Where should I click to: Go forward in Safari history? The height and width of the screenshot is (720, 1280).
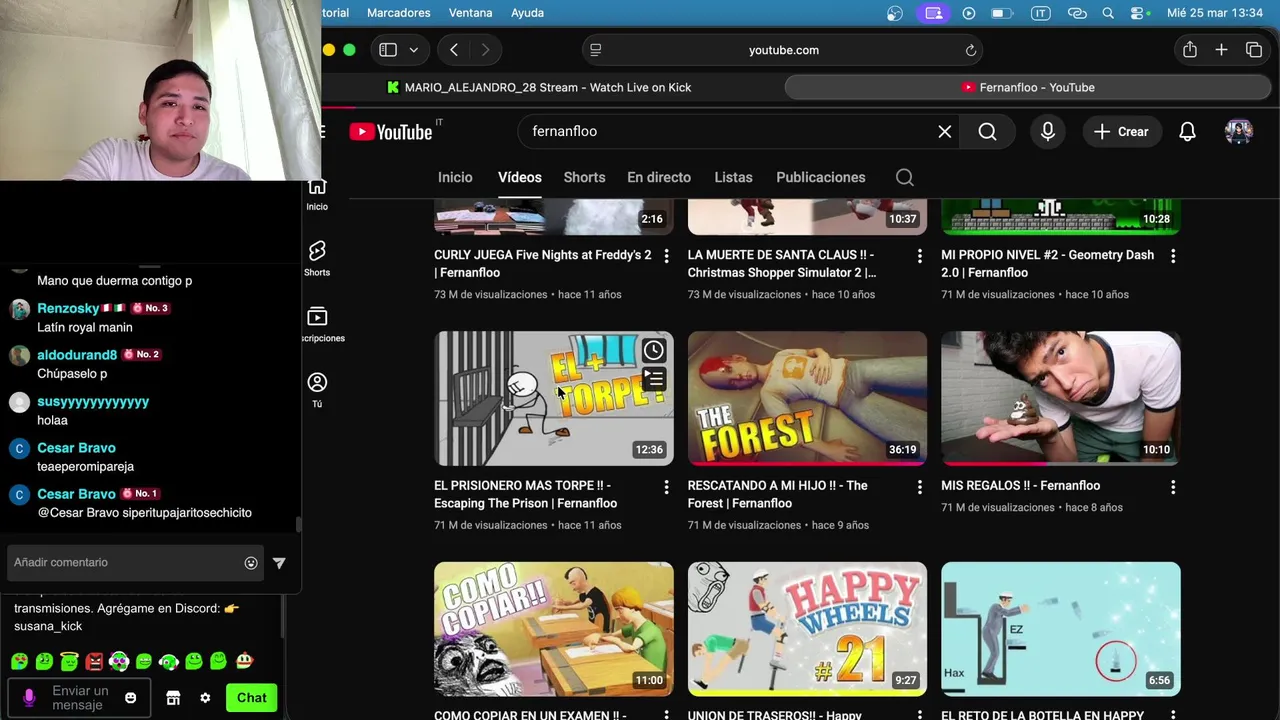coord(485,50)
